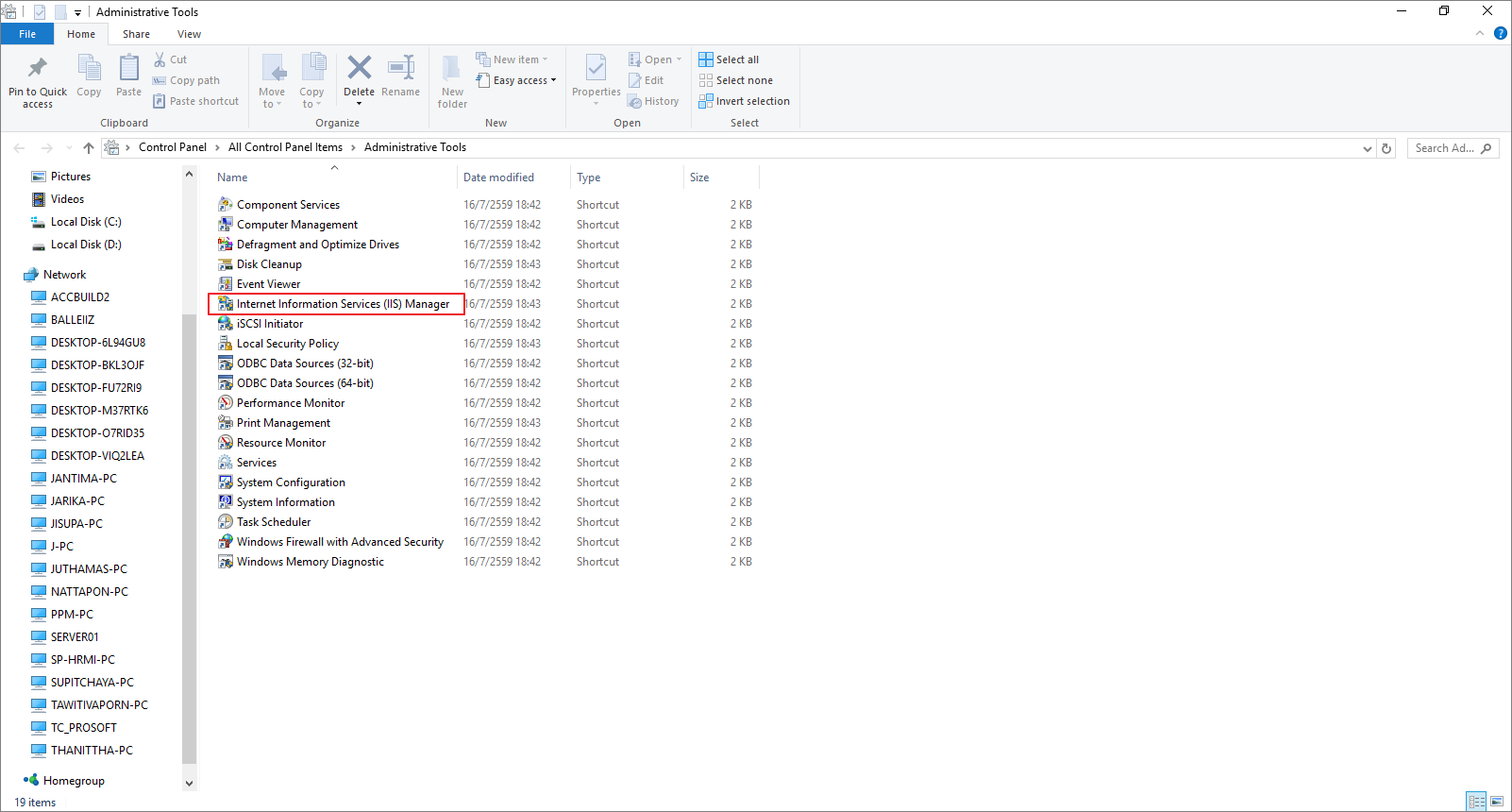Click the Properties checkmark icon
The height and width of the screenshot is (812, 1512).
596,68
